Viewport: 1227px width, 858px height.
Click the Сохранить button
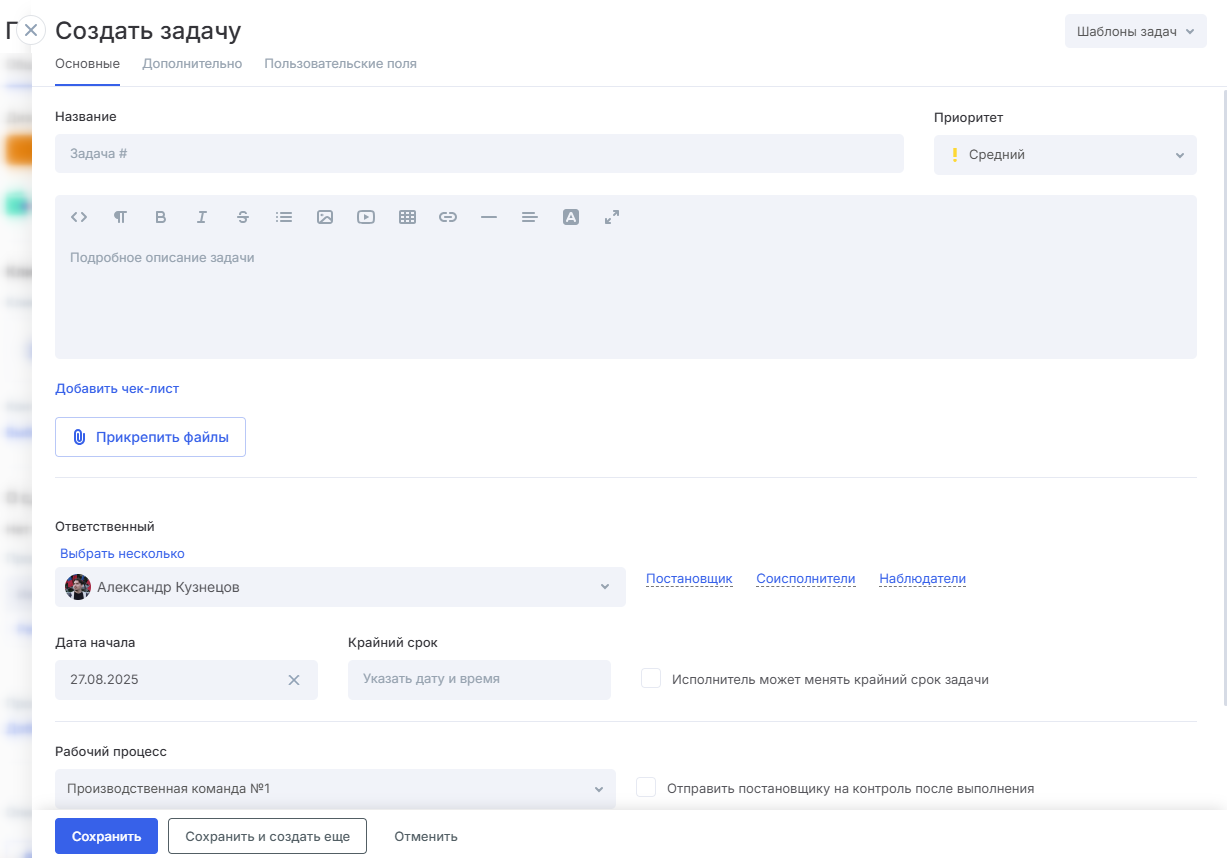[x=106, y=836]
